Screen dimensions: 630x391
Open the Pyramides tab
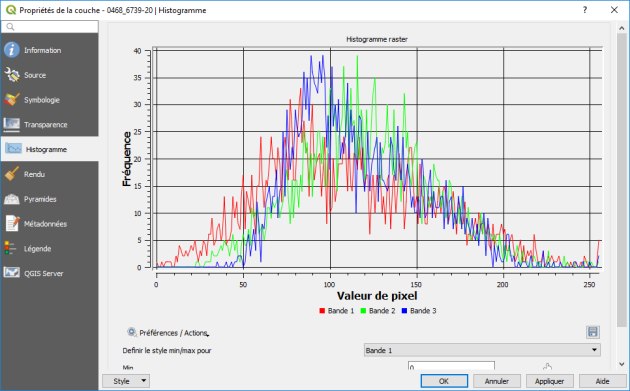pos(49,199)
